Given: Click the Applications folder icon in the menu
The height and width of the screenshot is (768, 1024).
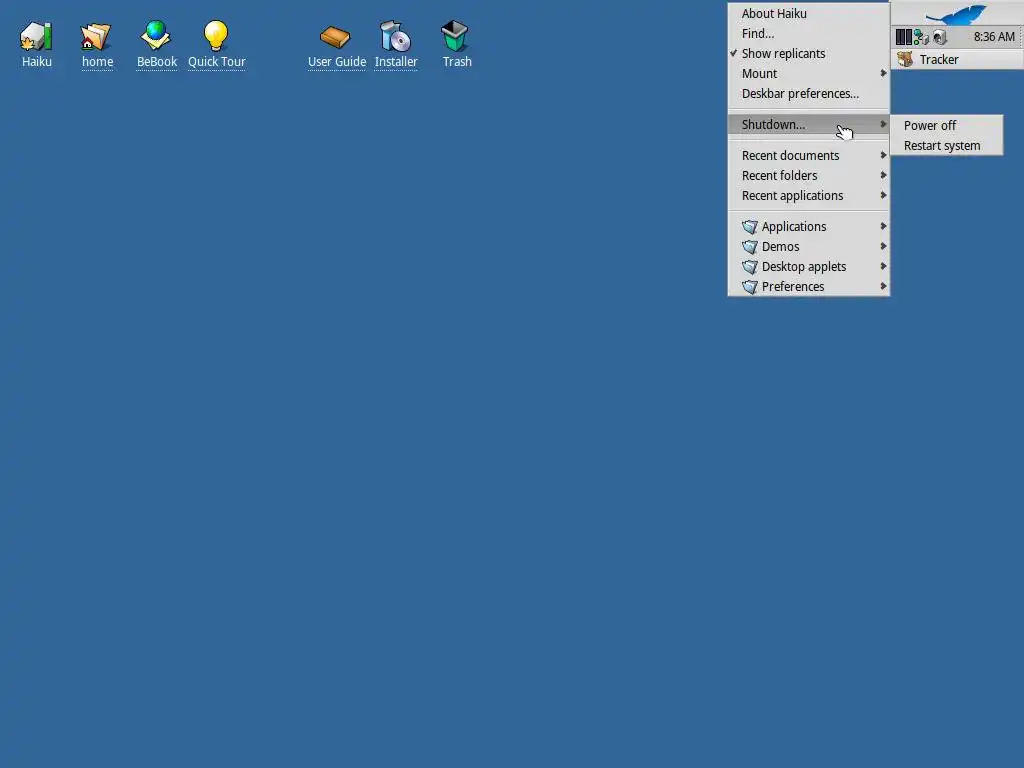Looking at the screenshot, I should pyautogui.click(x=750, y=227).
